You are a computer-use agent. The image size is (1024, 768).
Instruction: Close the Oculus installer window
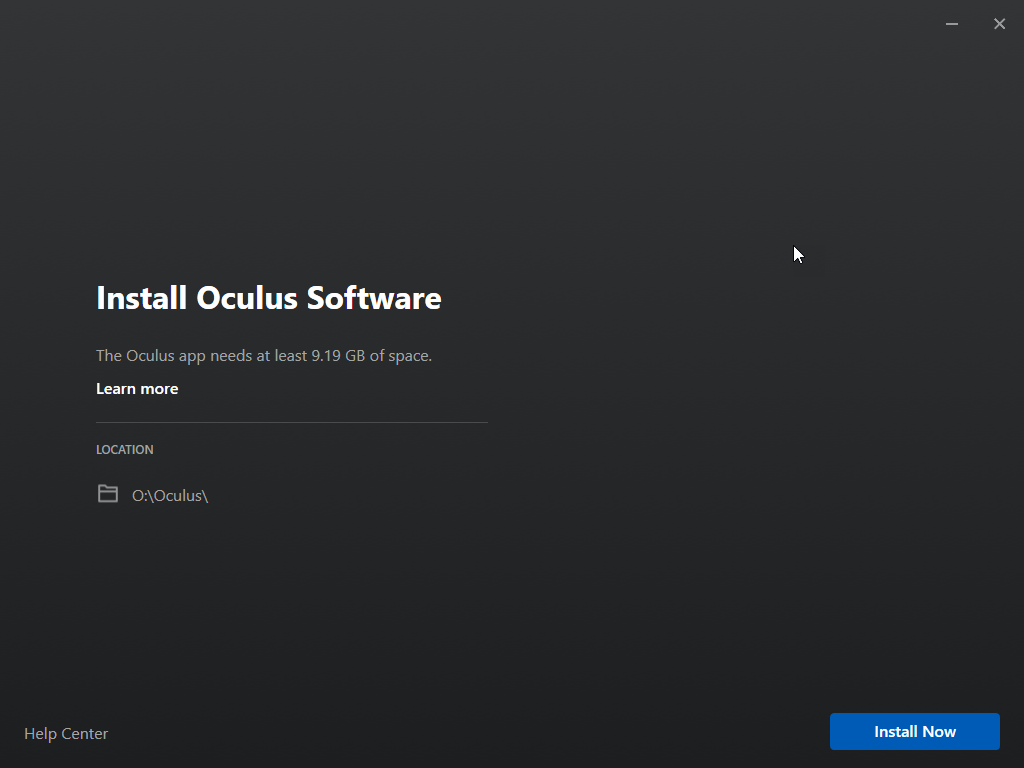tap(999, 24)
